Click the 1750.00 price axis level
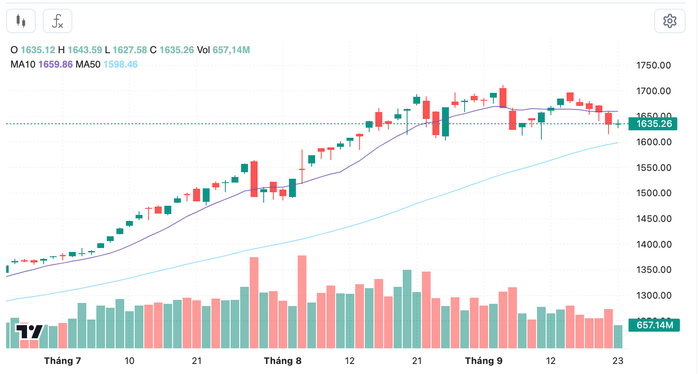 click(x=654, y=65)
